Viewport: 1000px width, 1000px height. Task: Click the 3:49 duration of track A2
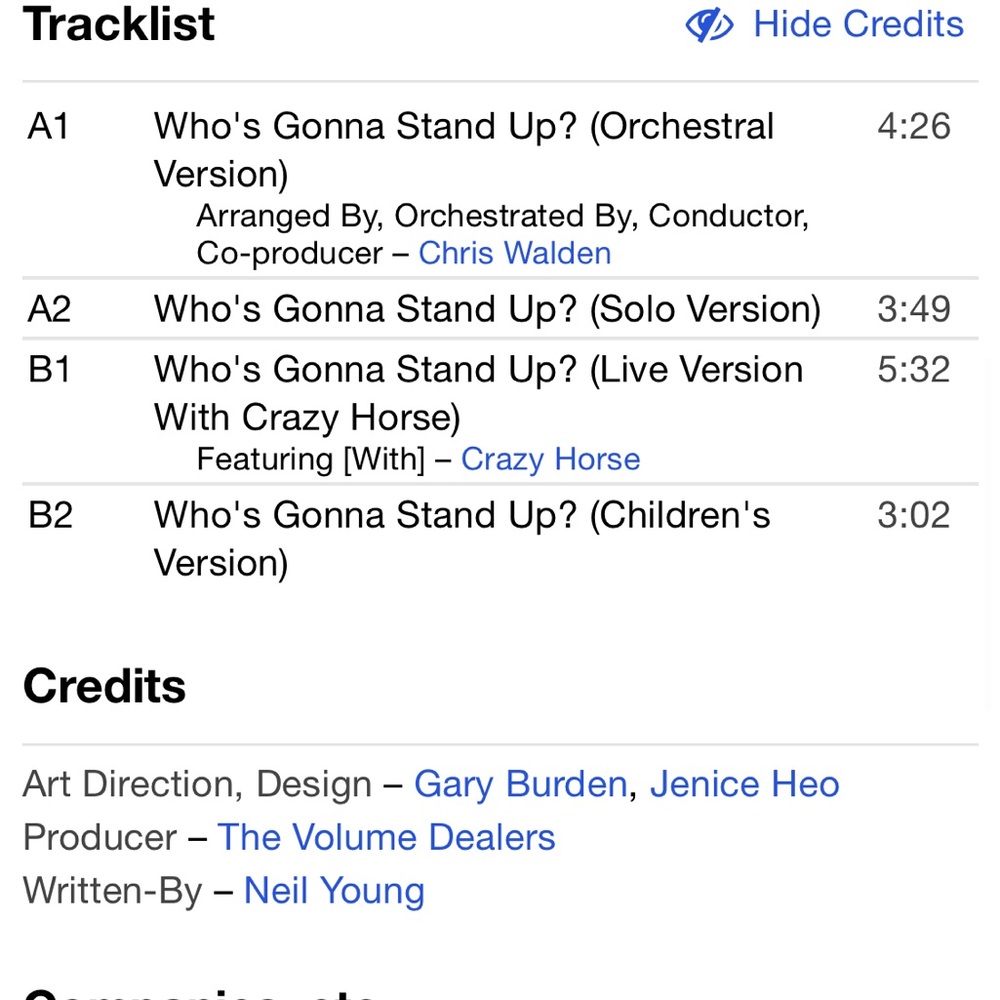click(x=914, y=309)
